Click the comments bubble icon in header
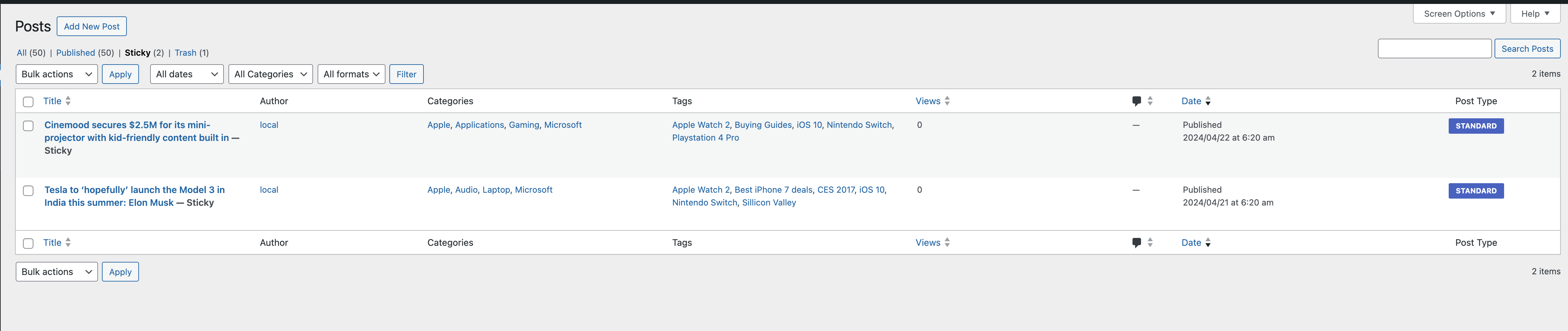The width and height of the screenshot is (1568, 331). [1136, 101]
